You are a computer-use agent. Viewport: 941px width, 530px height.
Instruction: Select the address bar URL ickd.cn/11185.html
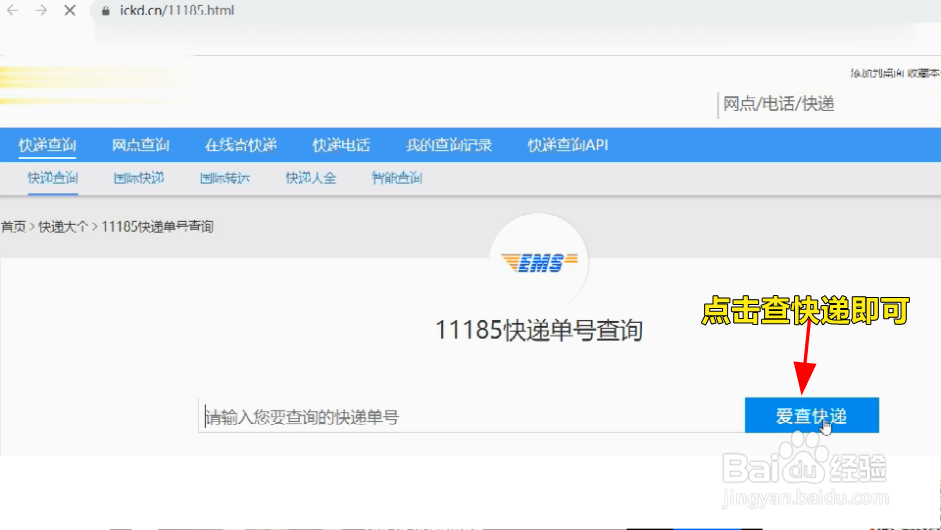(176, 11)
